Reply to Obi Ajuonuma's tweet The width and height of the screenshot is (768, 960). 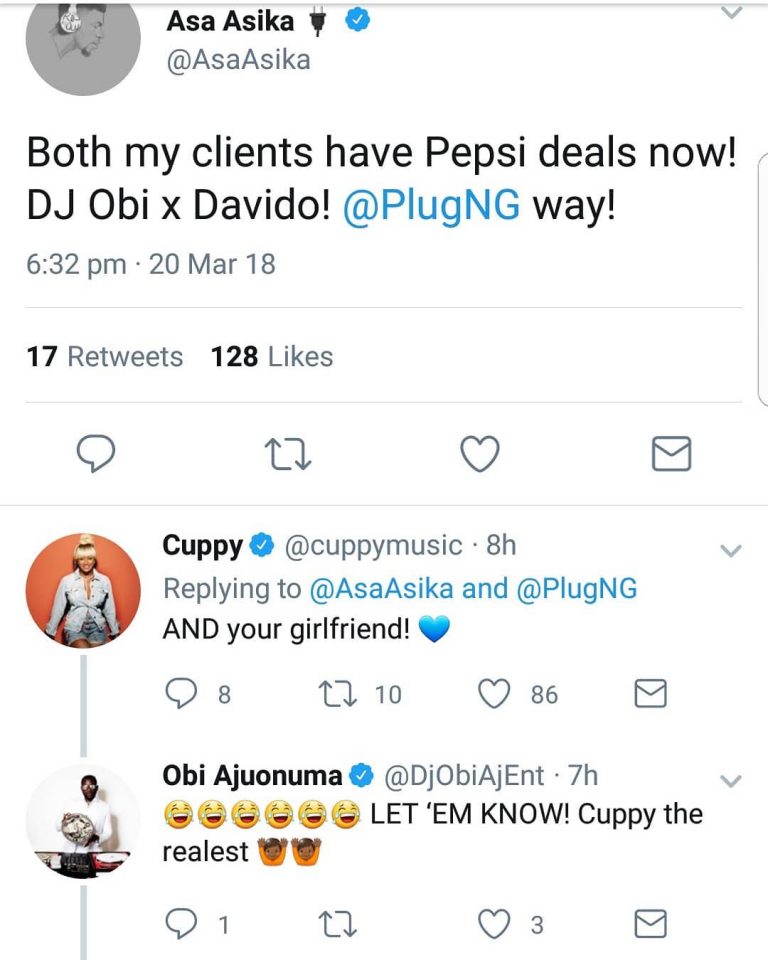pos(181,925)
